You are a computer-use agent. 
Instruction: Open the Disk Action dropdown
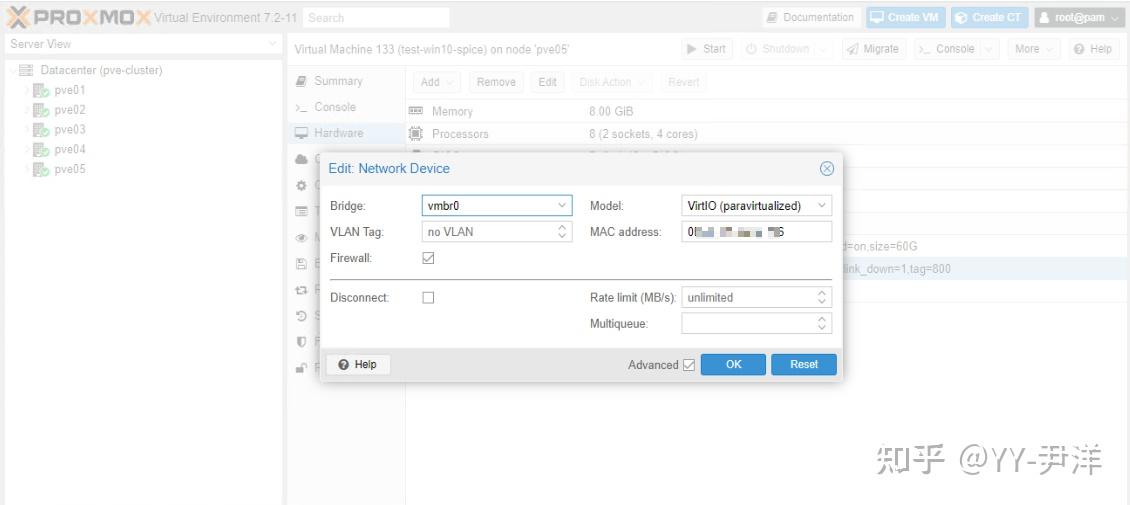(613, 82)
